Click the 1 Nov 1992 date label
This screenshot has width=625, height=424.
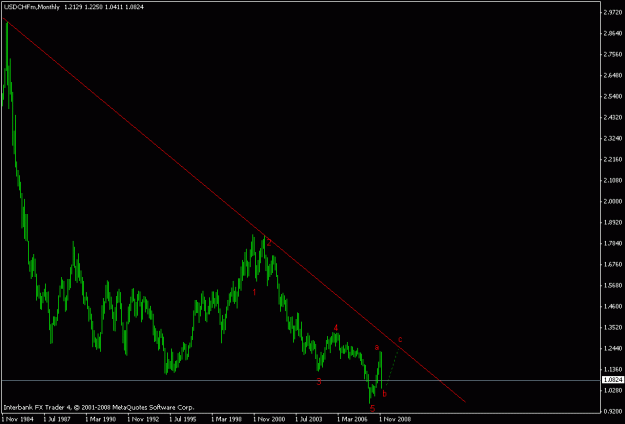pyautogui.click(x=143, y=419)
